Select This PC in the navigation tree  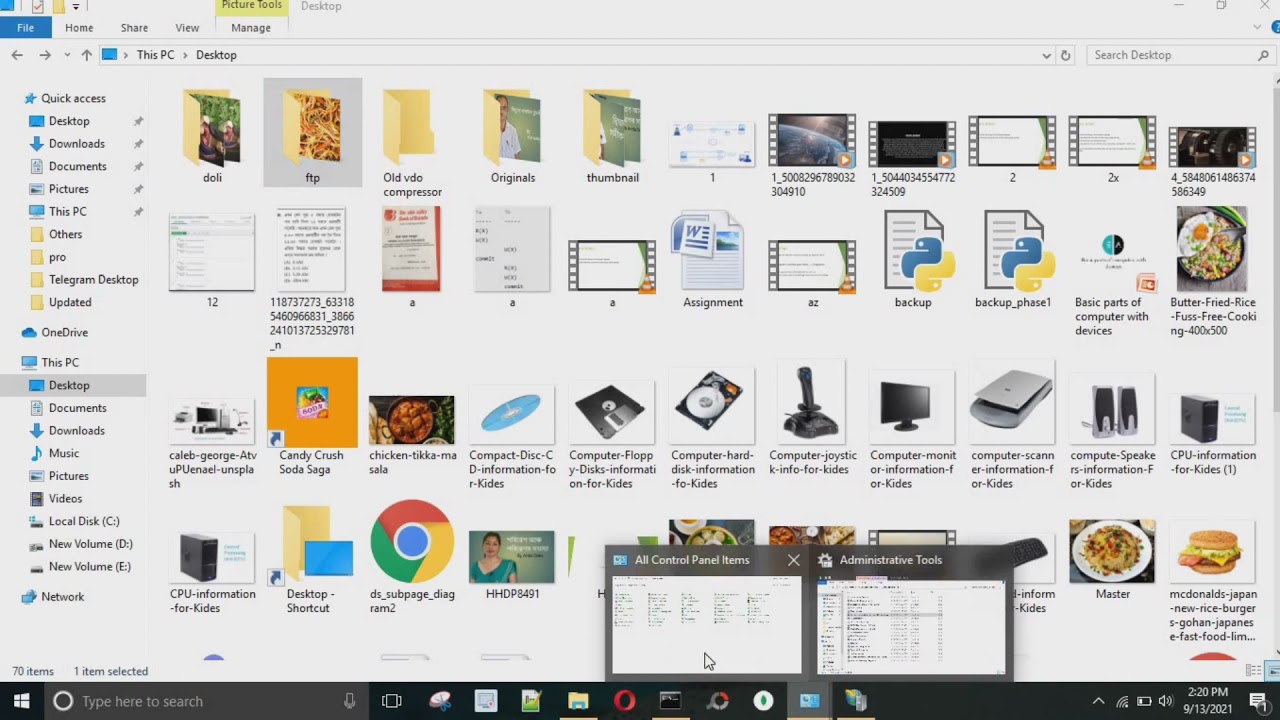pyautogui.click(x=60, y=362)
